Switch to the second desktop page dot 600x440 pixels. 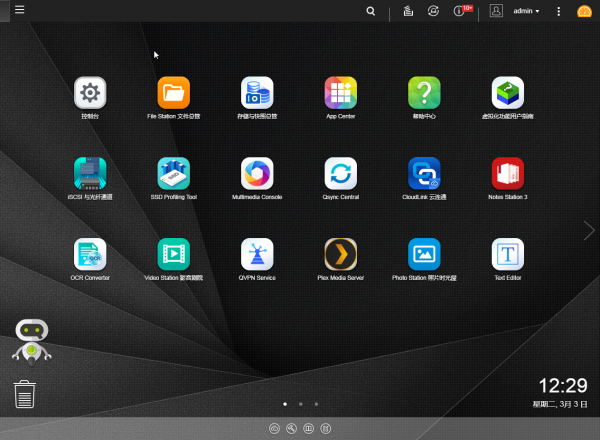pos(300,404)
